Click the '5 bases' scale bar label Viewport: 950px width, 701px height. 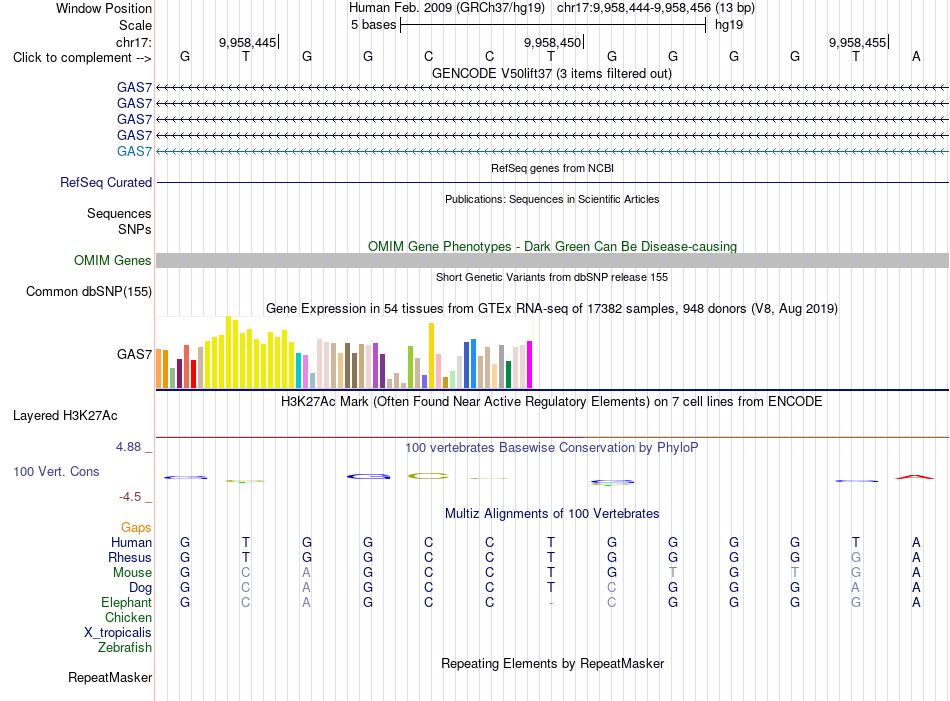[x=373, y=25]
